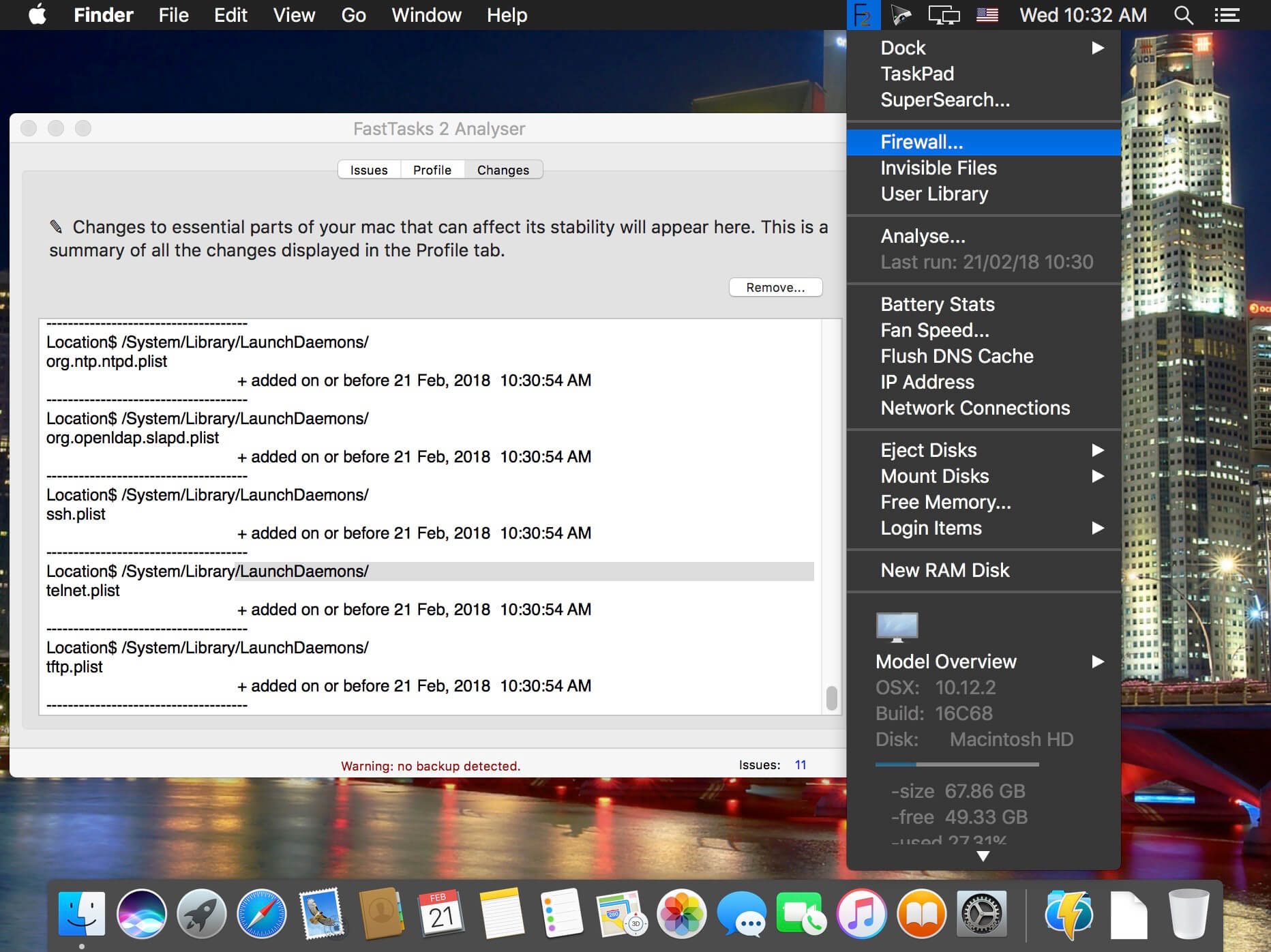Open Reminders in the Dock
Screen dimensions: 1271x952
click(x=562, y=914)
